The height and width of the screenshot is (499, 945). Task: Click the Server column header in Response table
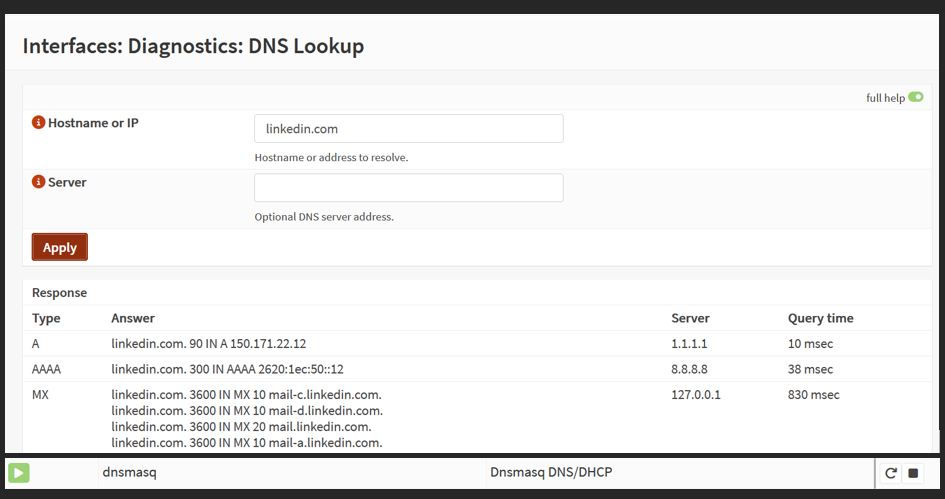690,318
